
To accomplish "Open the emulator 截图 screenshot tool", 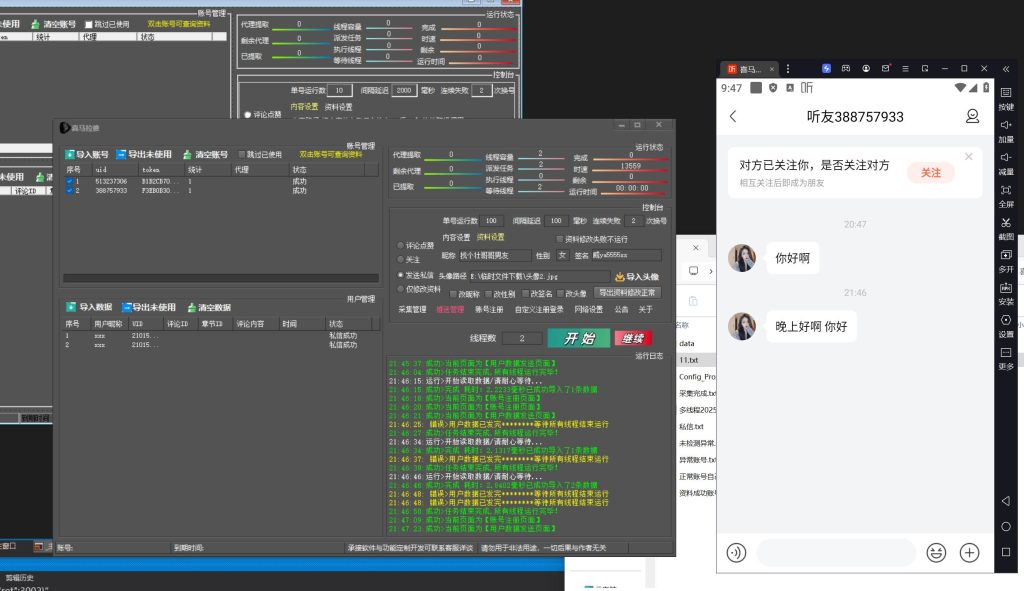I will point(1006,228).
